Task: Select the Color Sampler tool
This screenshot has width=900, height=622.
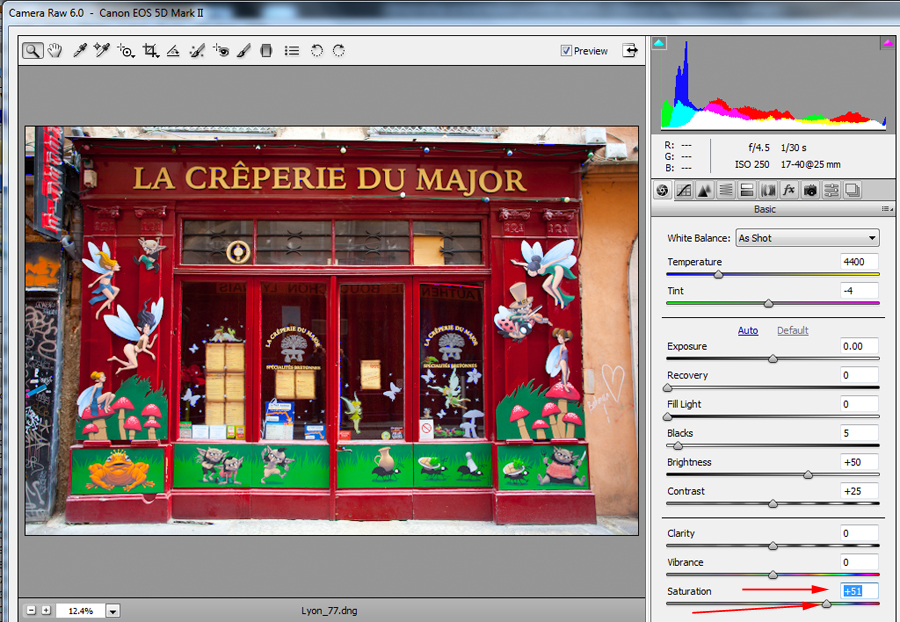Action: point(102,50)
